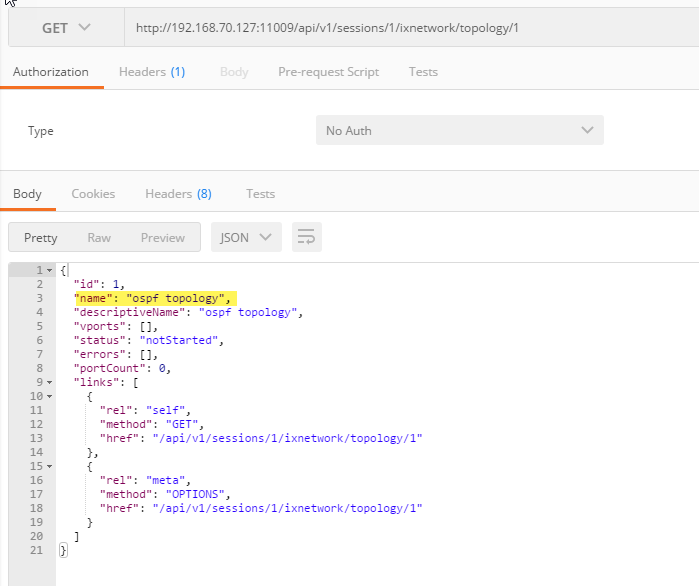Click the highlighted name line in response
Screen dimensions: 699x586
(153, 298)
